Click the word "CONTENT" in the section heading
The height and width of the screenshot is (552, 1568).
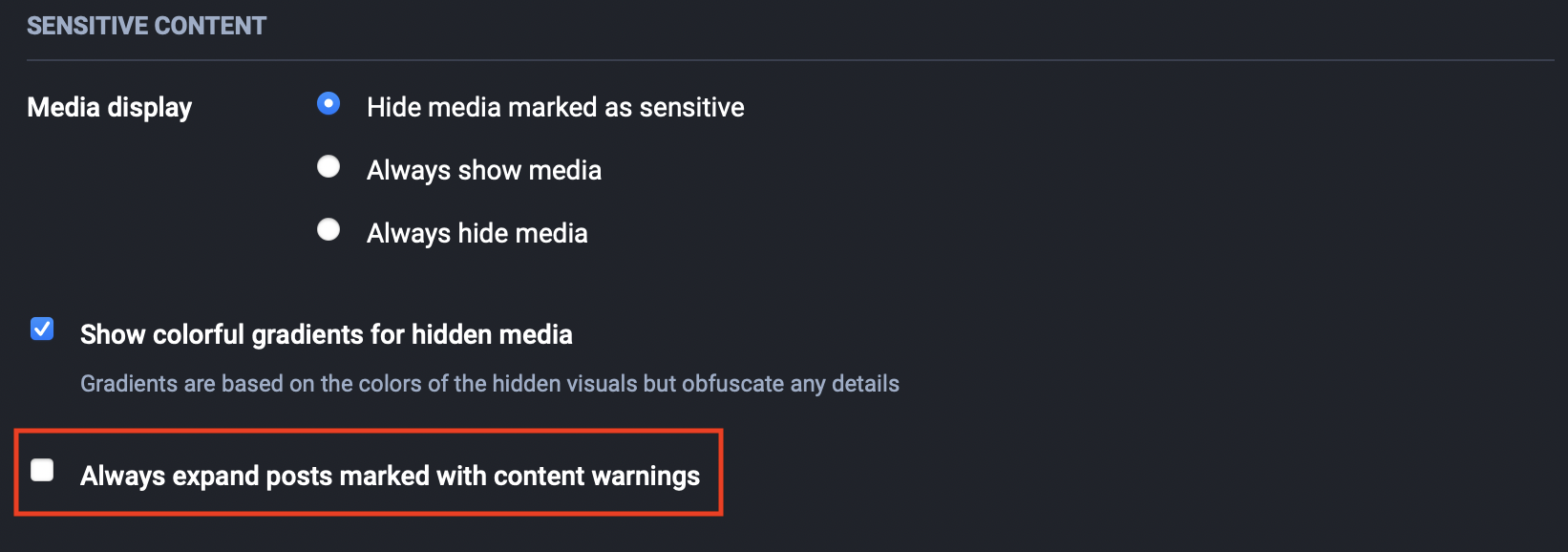(210, 26)
